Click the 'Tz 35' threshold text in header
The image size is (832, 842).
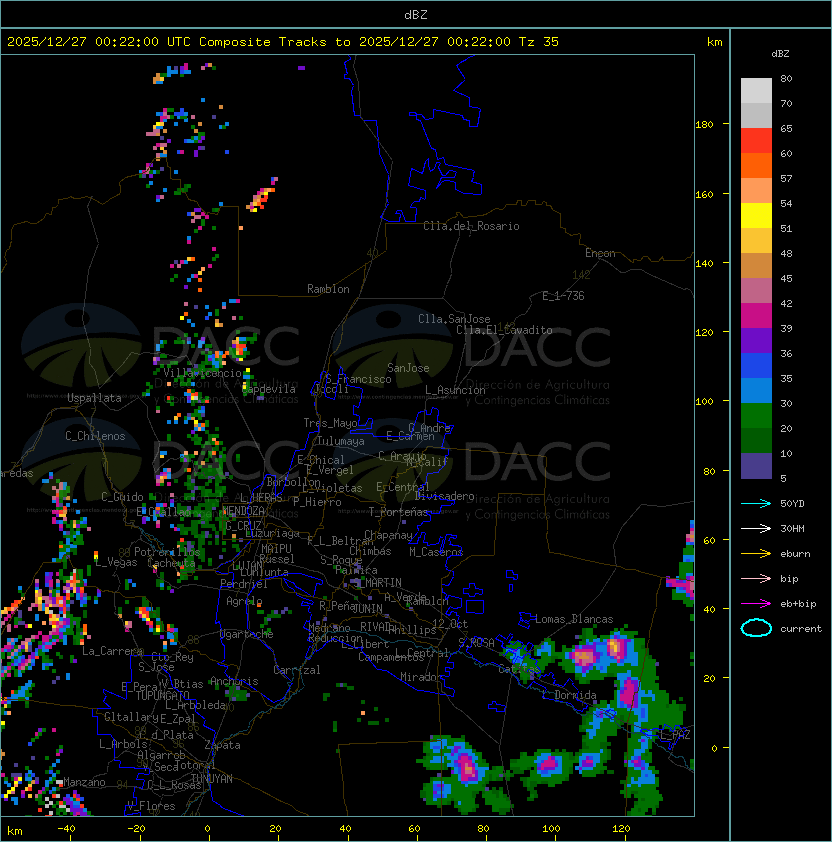coord(539,42)
